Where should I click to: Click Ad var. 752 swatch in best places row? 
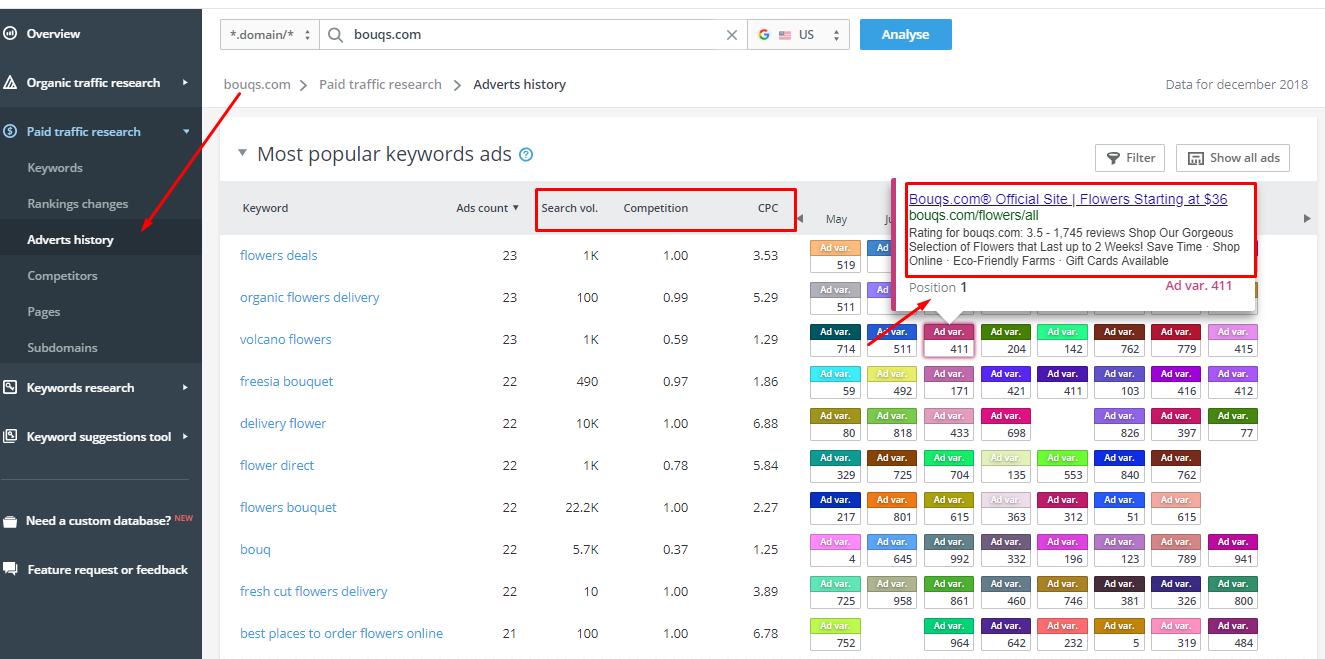[835, 634]
